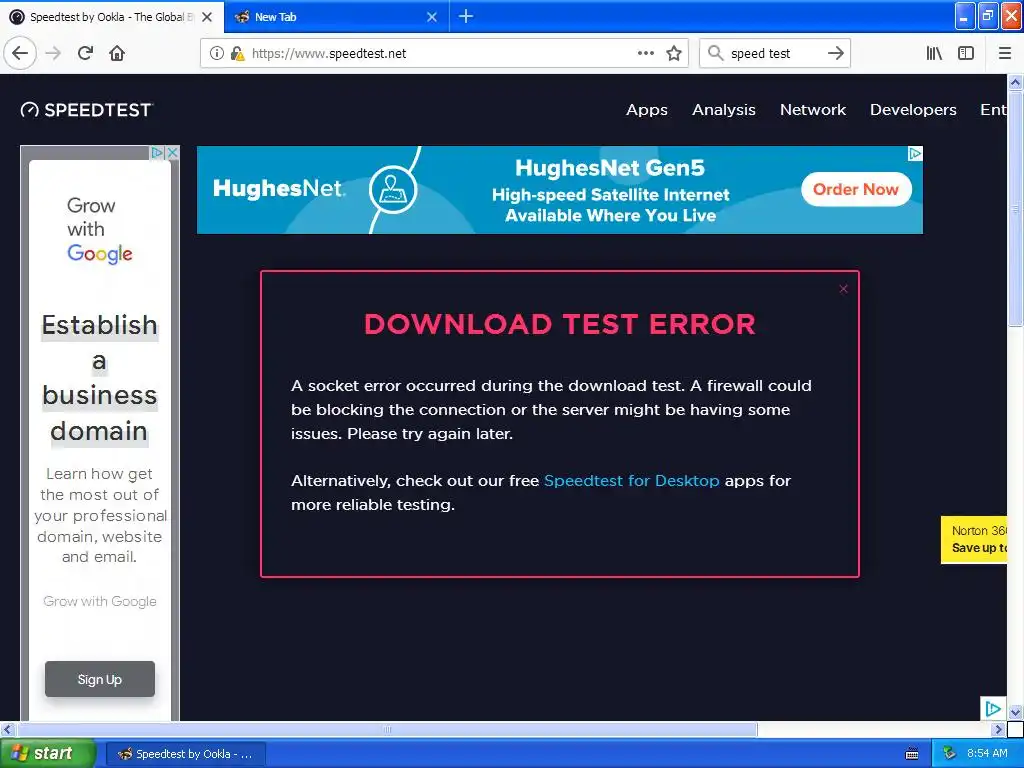Show site information icon in address bar
Viewport: 1024px width, 768px height.
(x=217, y=53)
